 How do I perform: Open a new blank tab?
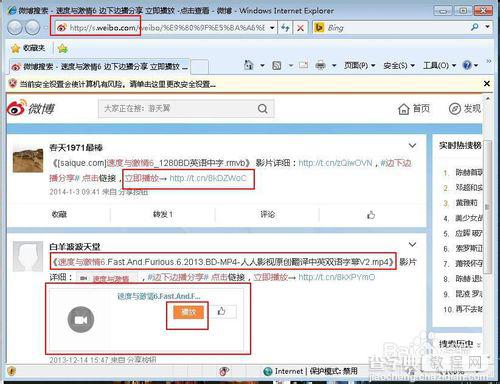point(199,67)
